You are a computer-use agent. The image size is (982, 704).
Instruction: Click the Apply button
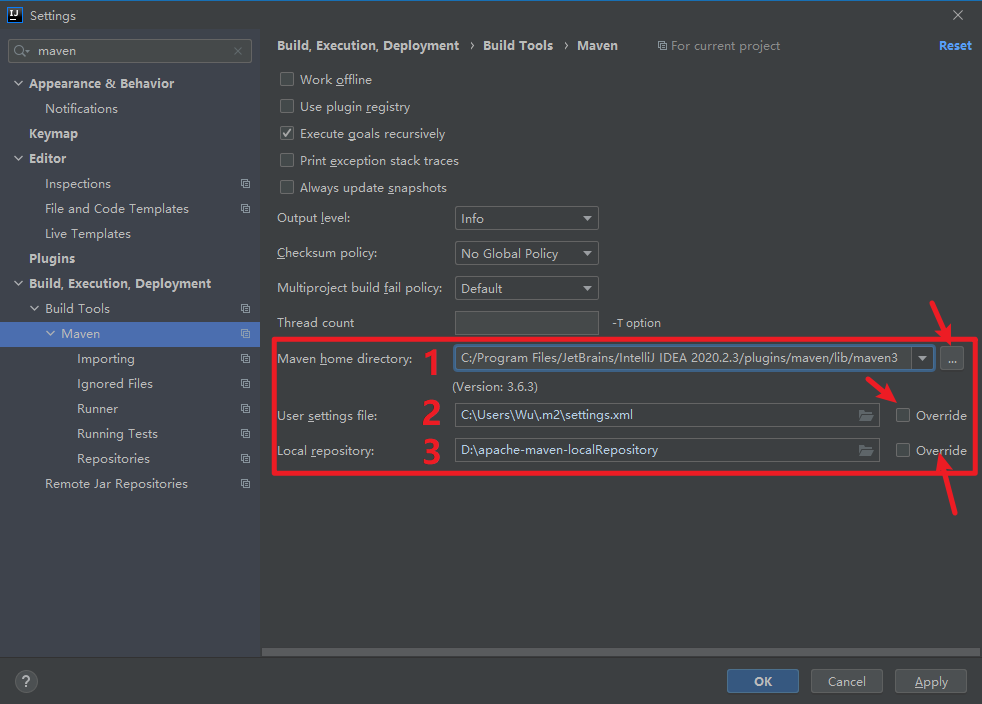point(931,681)
